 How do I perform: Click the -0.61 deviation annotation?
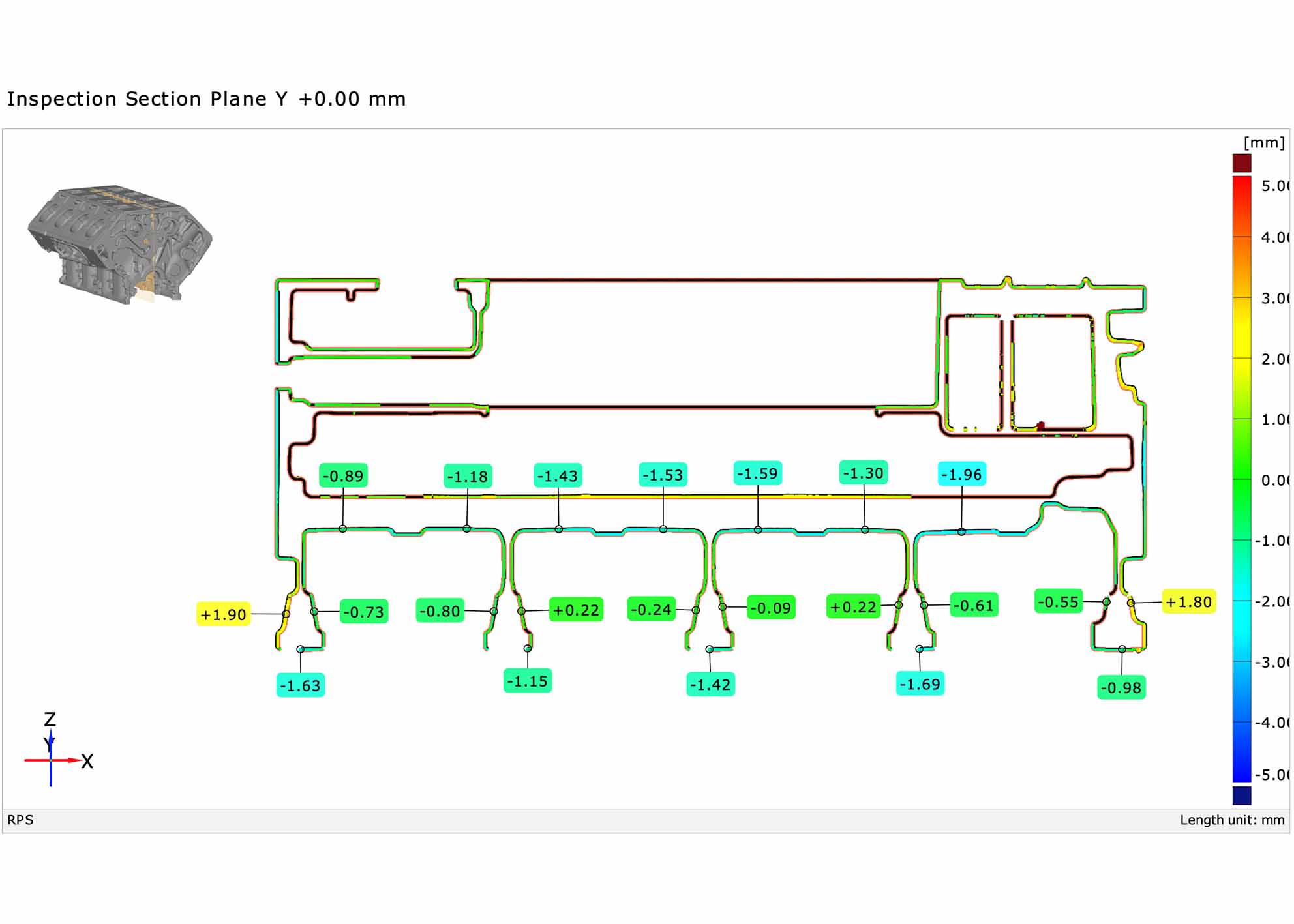click(x=974, y=605)
